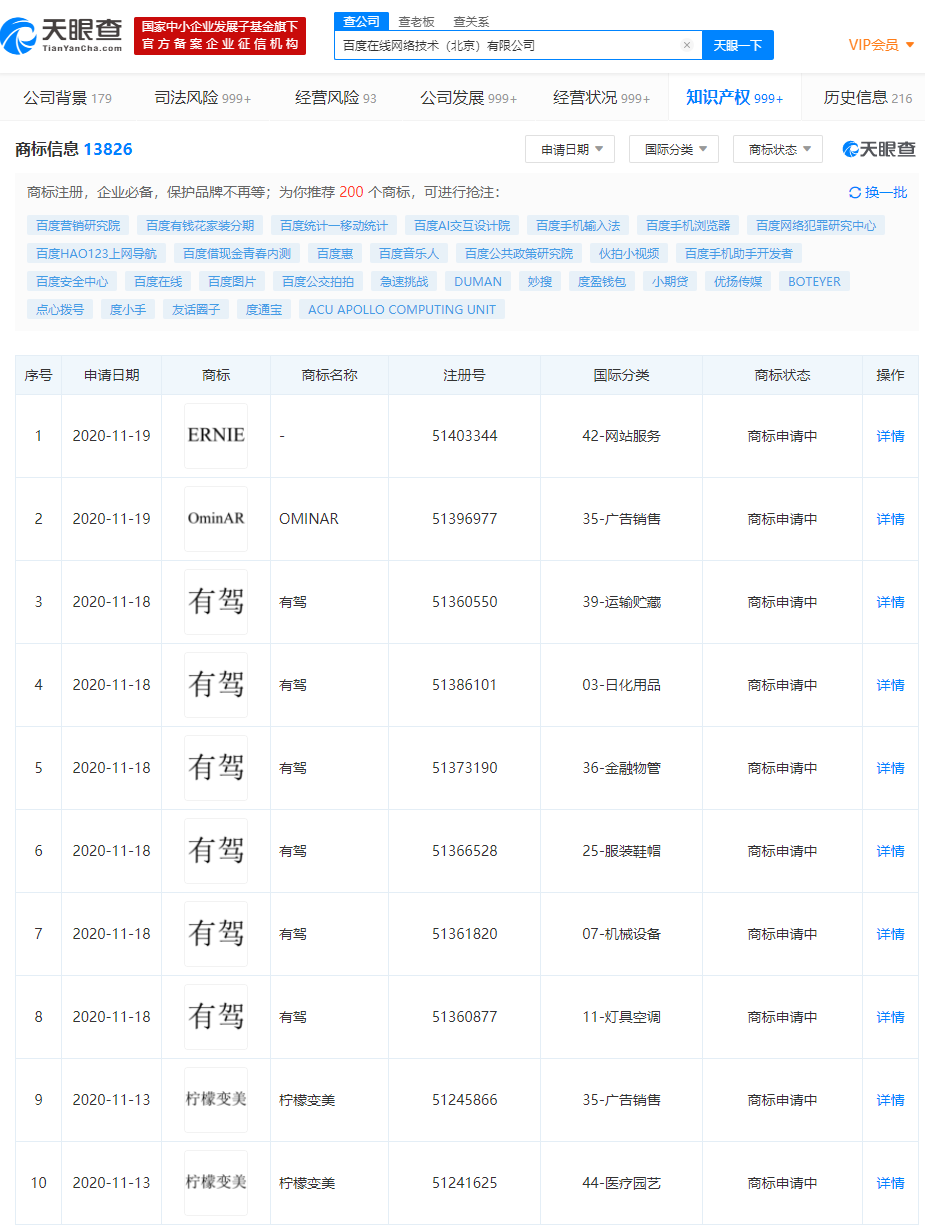This screenshot has width=925, height=1229.
Task: Click 国家中小企业发展子基金 red banner
Action: (x=220, y=36)
